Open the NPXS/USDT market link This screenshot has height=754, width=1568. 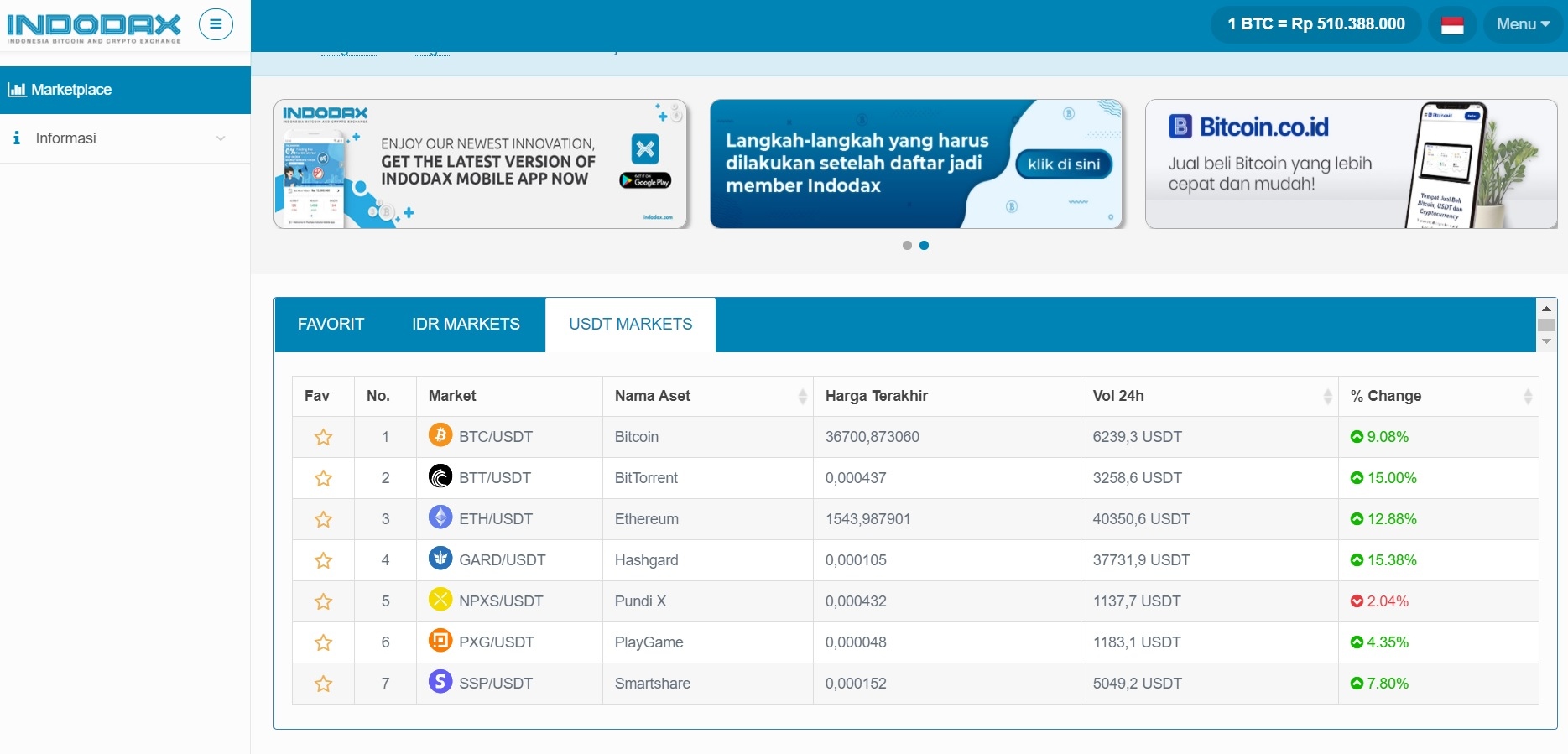point(501,601)
